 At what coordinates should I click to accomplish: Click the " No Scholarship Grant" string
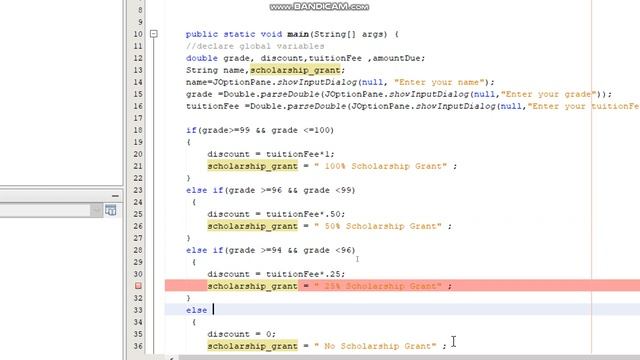click(375, 346)
